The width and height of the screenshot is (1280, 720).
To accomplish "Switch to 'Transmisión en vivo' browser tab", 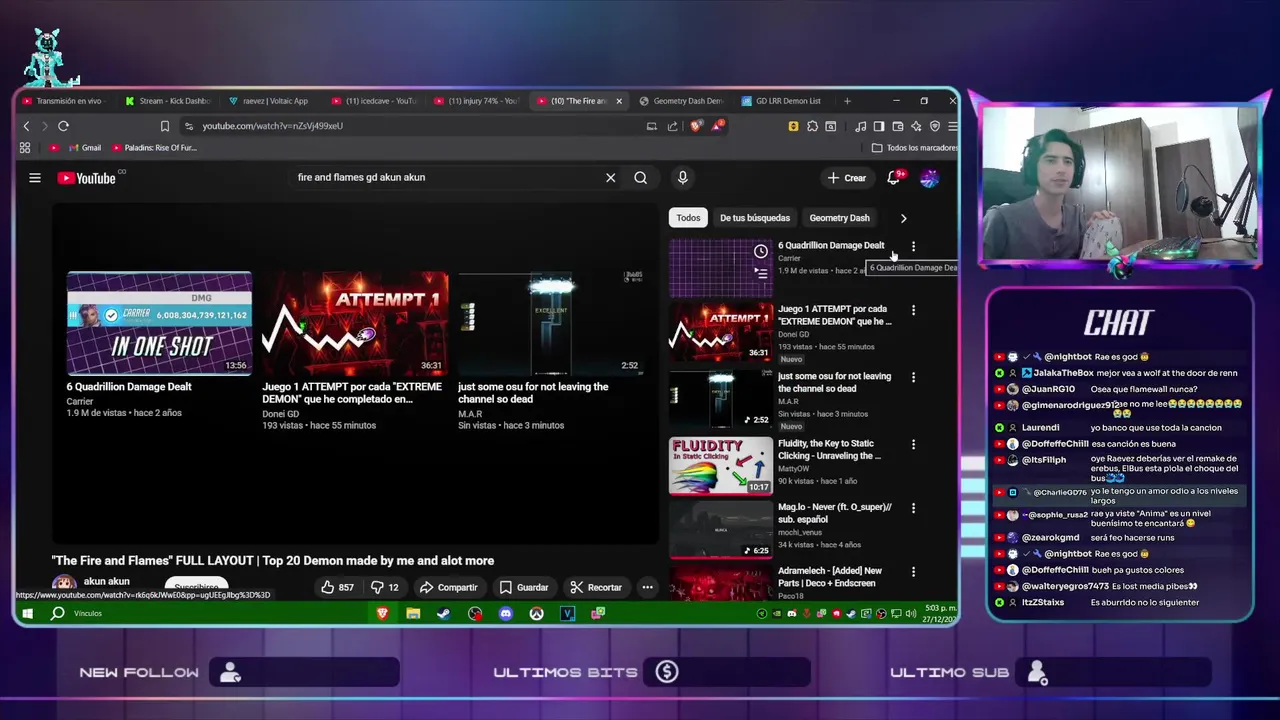I will (66, 101).
